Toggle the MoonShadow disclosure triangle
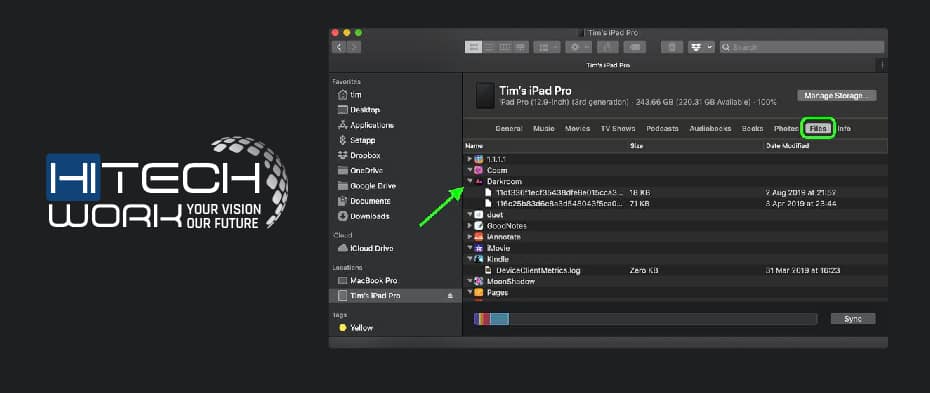Screen dimensions: 930x393 tap(470, 282)
